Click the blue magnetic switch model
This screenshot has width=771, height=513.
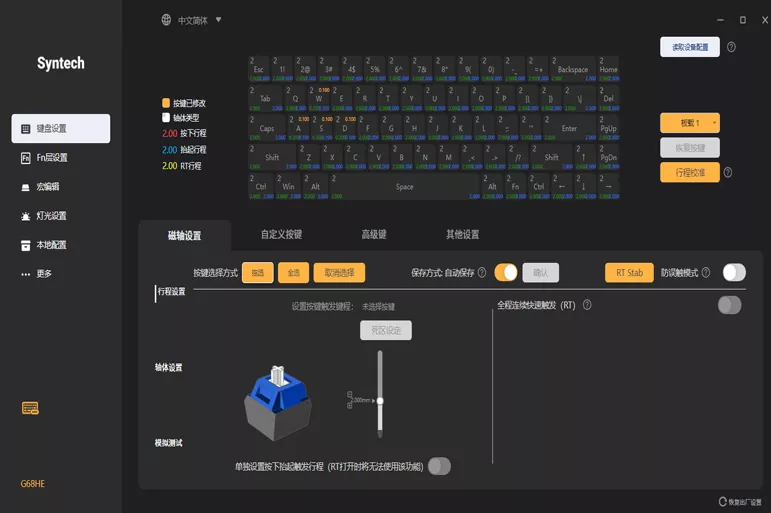[278, 403]
